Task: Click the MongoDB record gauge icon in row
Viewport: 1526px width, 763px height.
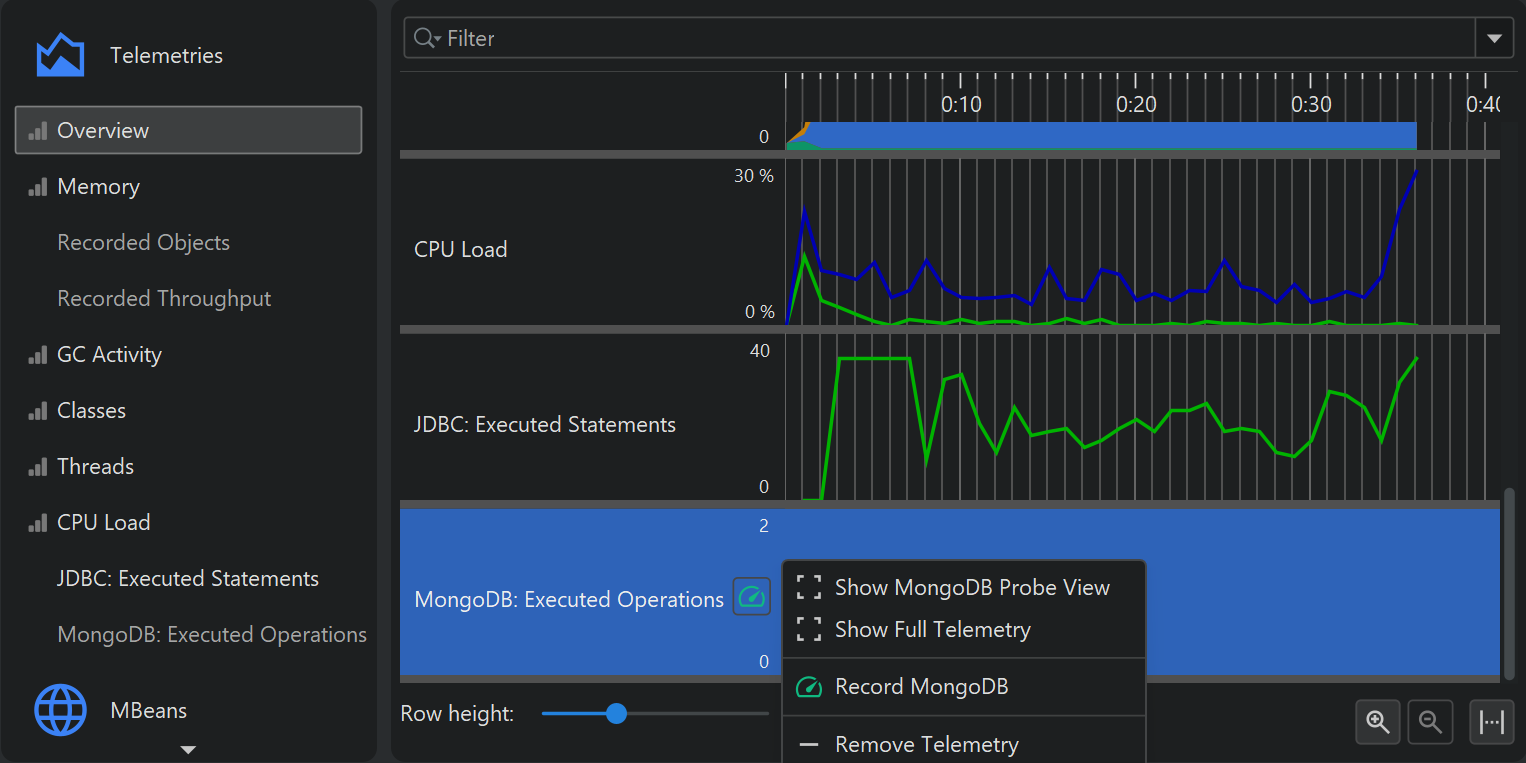Action: point(751,598)
